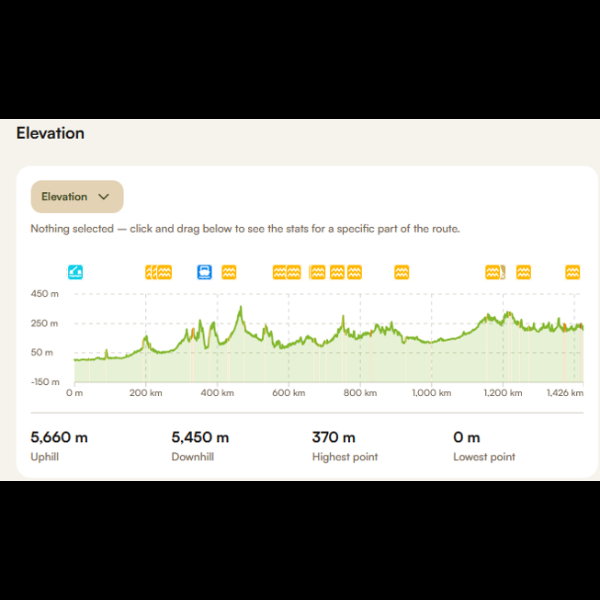Click the highest peak on the elevation graph
600x600 pixels.
[x=241, y=307]
